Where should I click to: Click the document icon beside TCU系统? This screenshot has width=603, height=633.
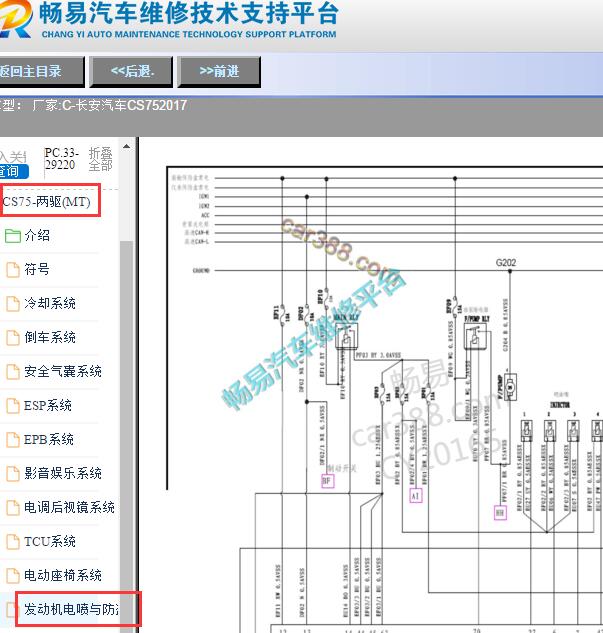13,541
